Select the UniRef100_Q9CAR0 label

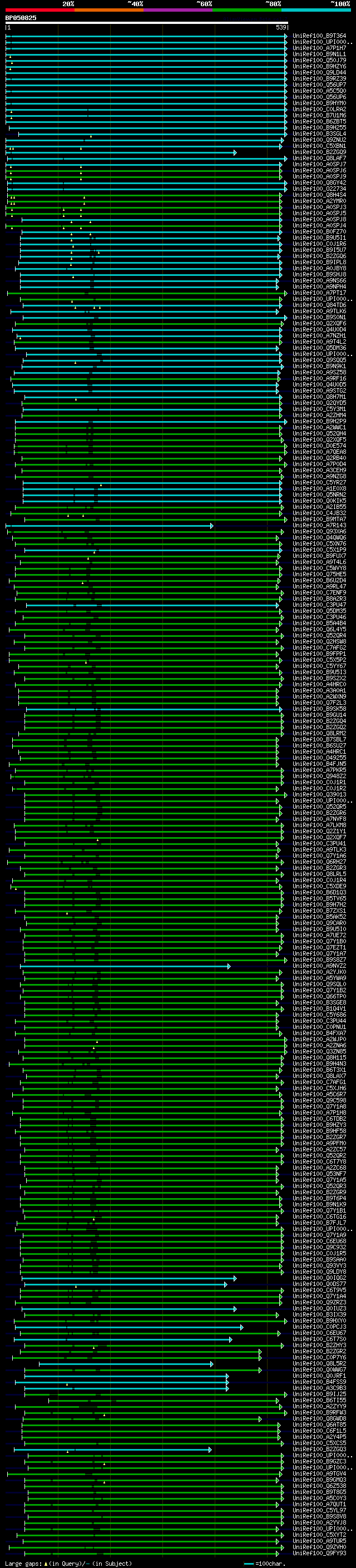coord(319,923)
